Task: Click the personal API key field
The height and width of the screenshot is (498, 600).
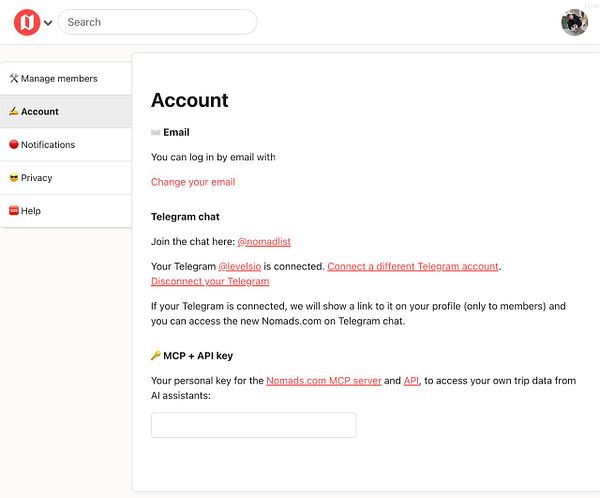Action: [254, 425]
